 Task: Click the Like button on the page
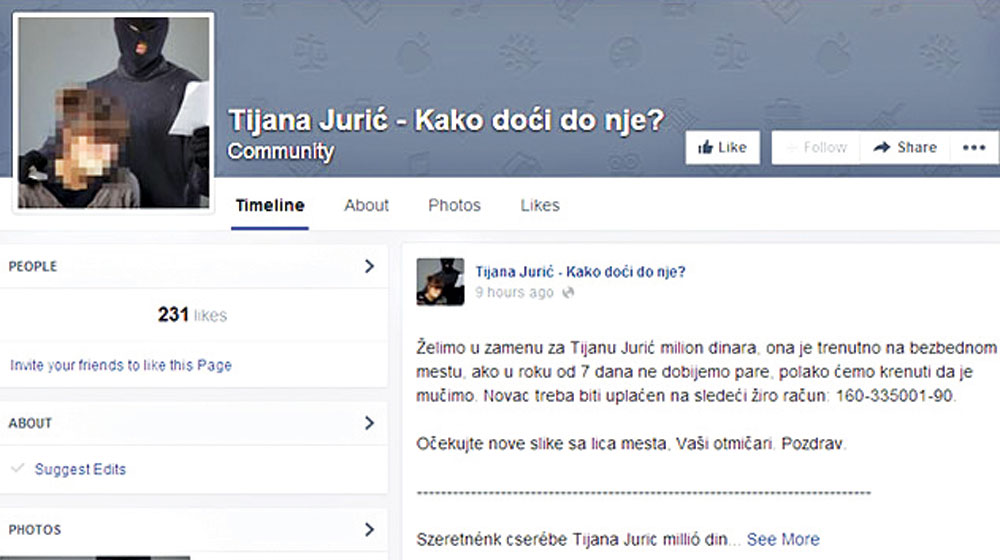[722, 147]
